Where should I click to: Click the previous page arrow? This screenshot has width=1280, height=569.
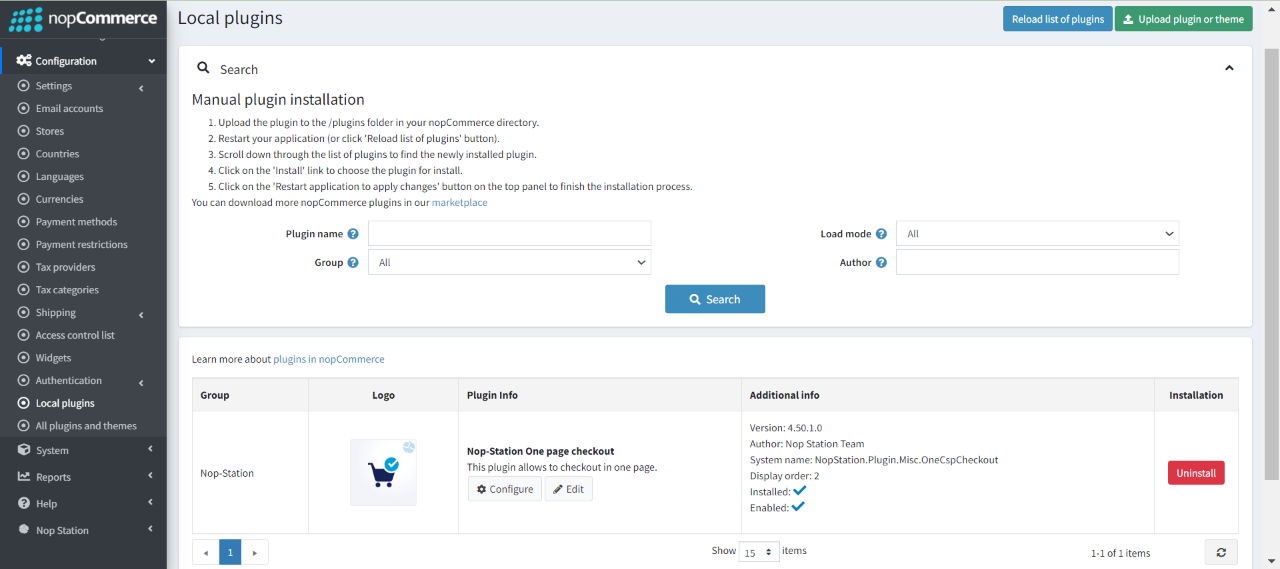pos(206,552)
